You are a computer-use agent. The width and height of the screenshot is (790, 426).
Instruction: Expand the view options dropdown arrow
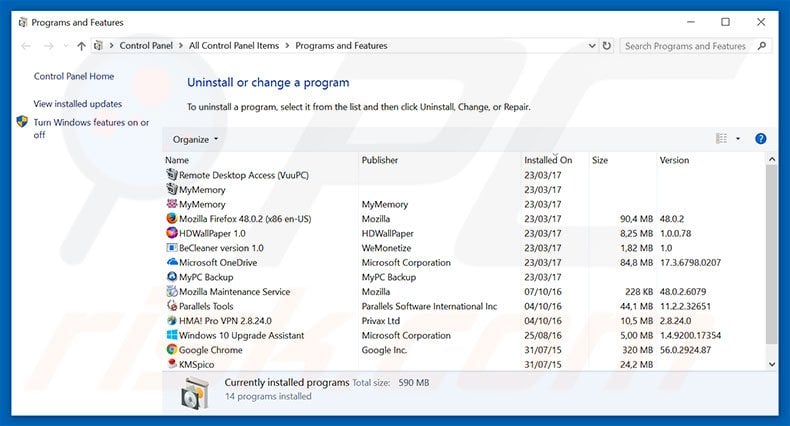pos(738,139)
